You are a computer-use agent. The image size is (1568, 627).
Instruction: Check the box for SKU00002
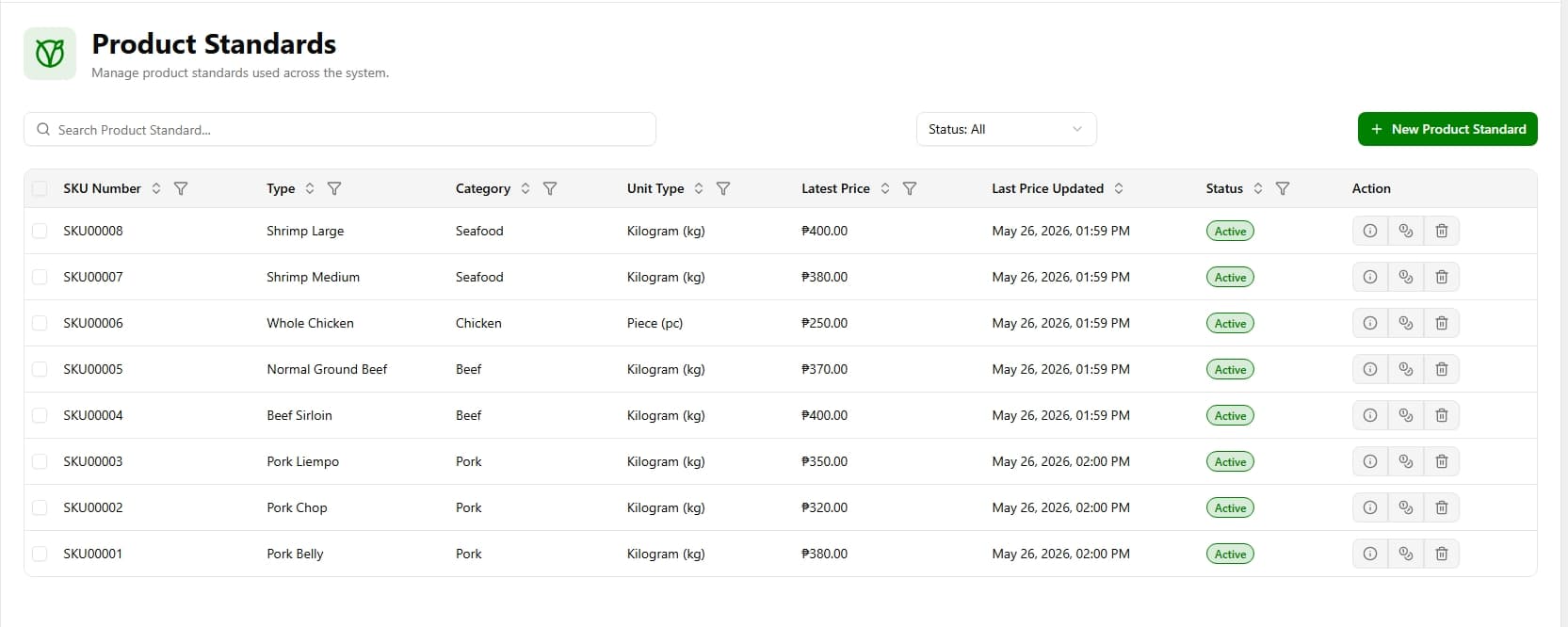coord(40,507)
